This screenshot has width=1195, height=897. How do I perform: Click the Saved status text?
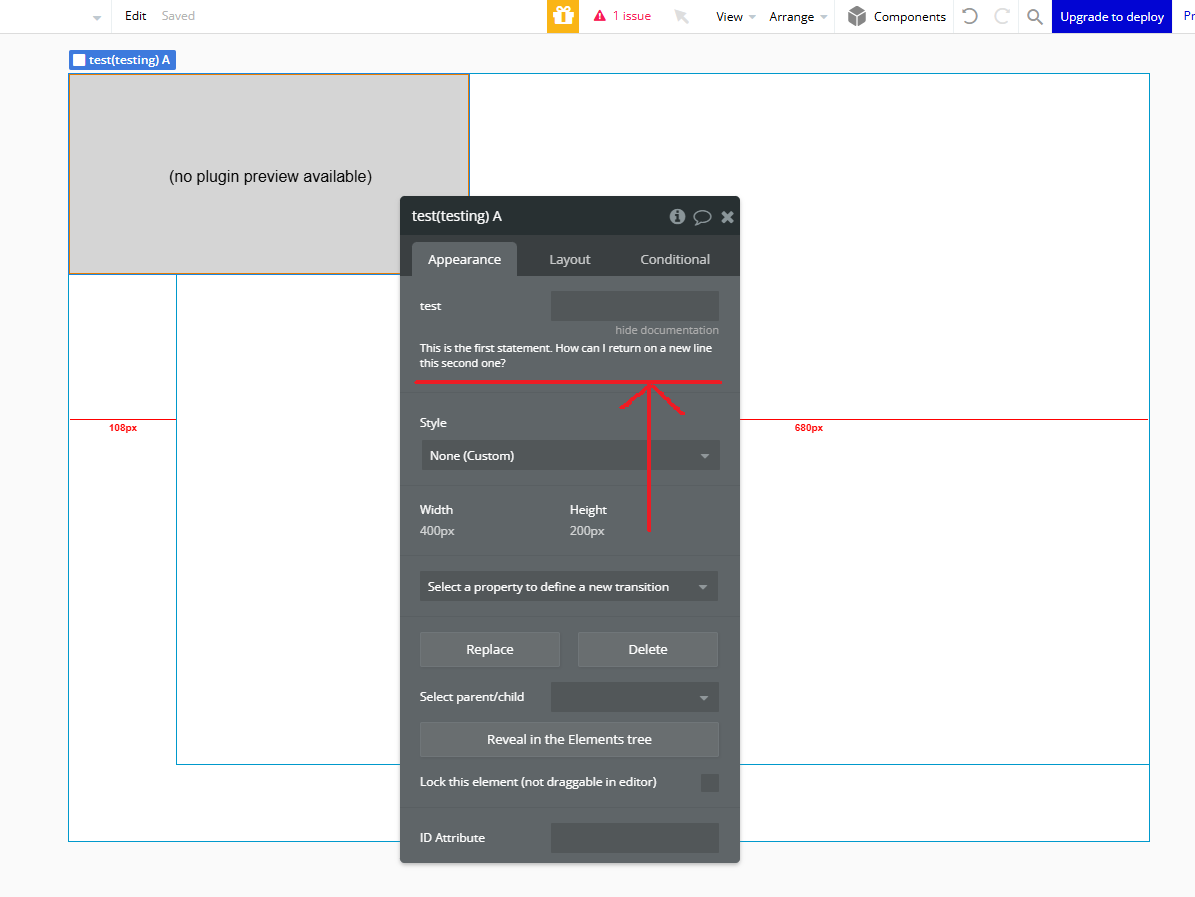click(x=178, y=15)
